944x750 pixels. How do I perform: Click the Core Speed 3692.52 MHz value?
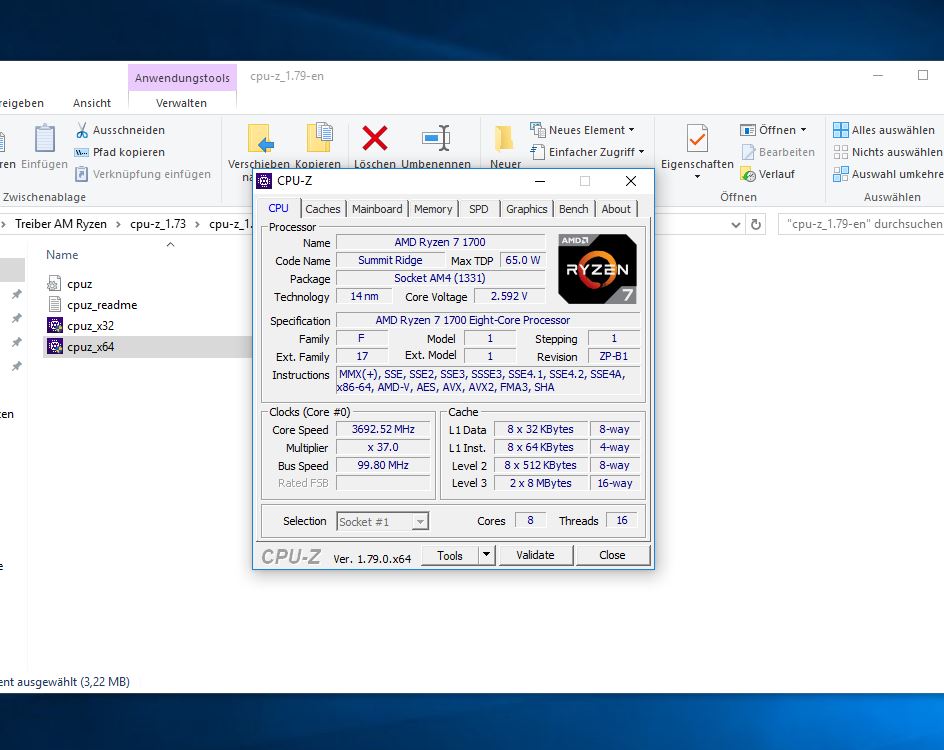[x=383, y=429]
